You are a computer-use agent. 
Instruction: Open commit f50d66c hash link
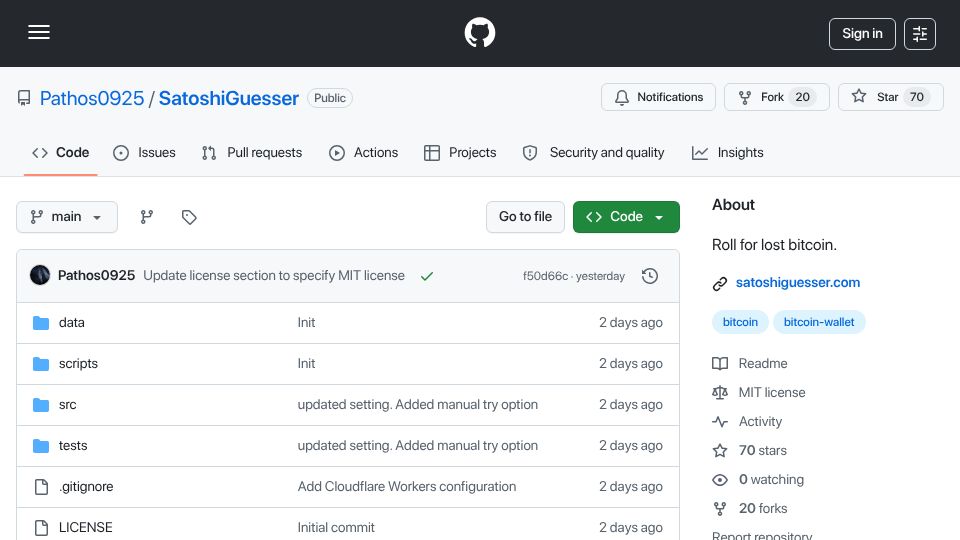pyautogui.click(x=545, y=276)
